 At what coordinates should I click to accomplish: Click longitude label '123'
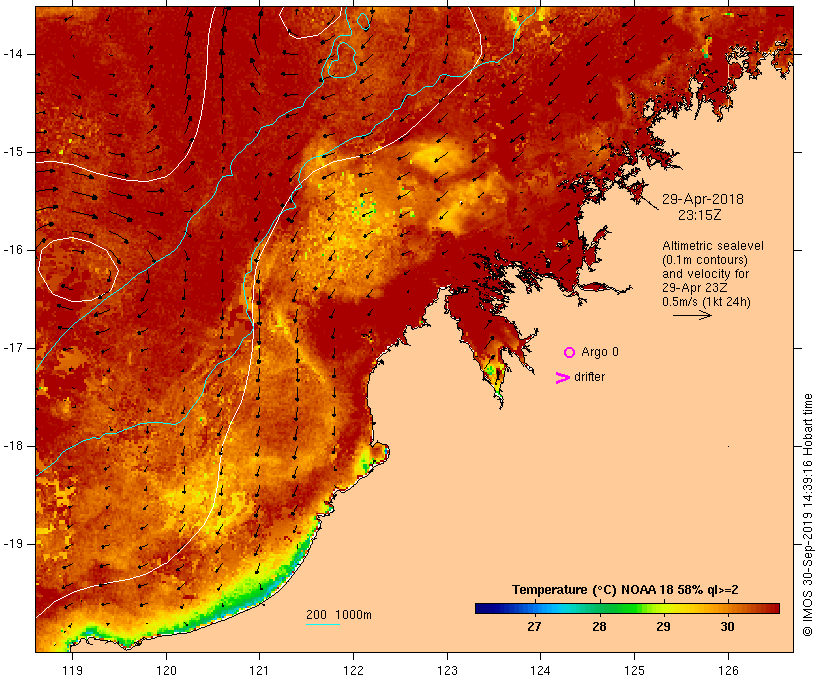[447, 671]
